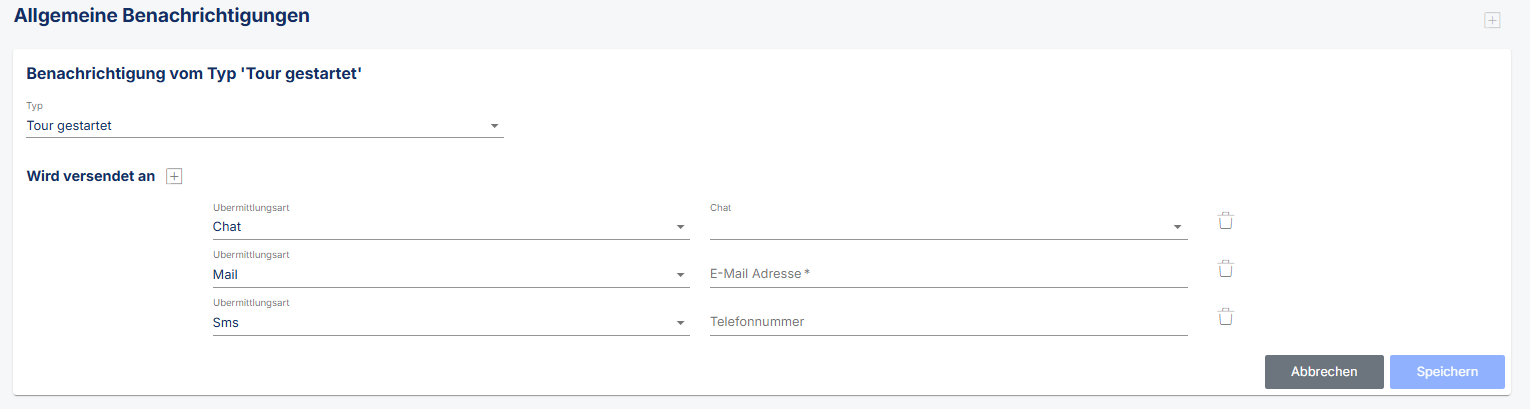Click the arrow of the Mail row dropdown

[x=680, y=275]
